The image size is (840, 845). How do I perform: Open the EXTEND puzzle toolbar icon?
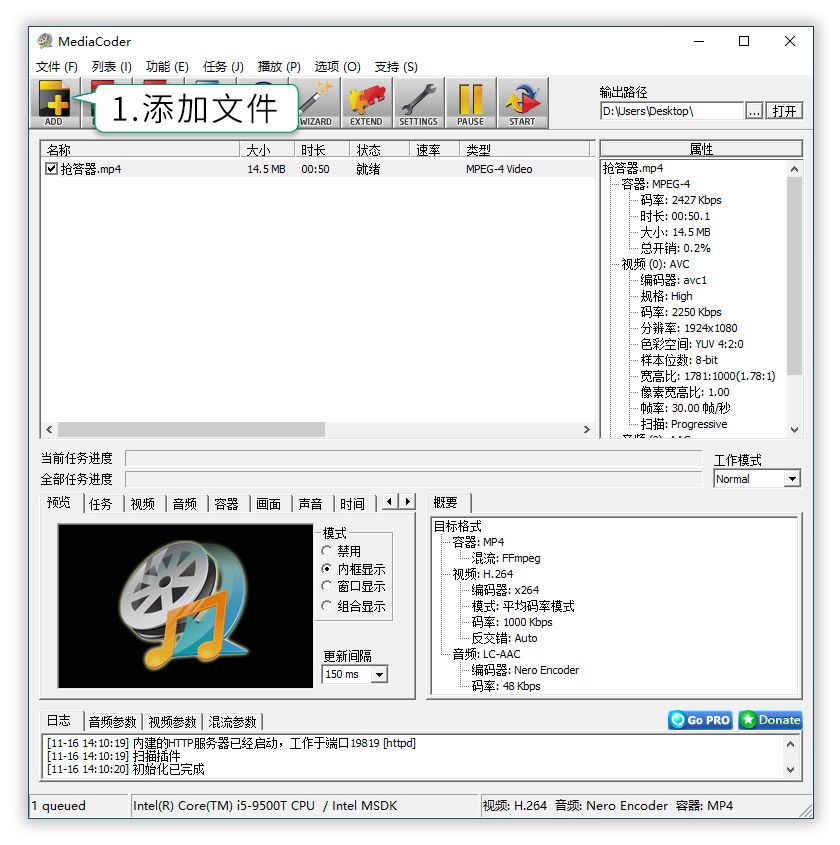point(366,102)
